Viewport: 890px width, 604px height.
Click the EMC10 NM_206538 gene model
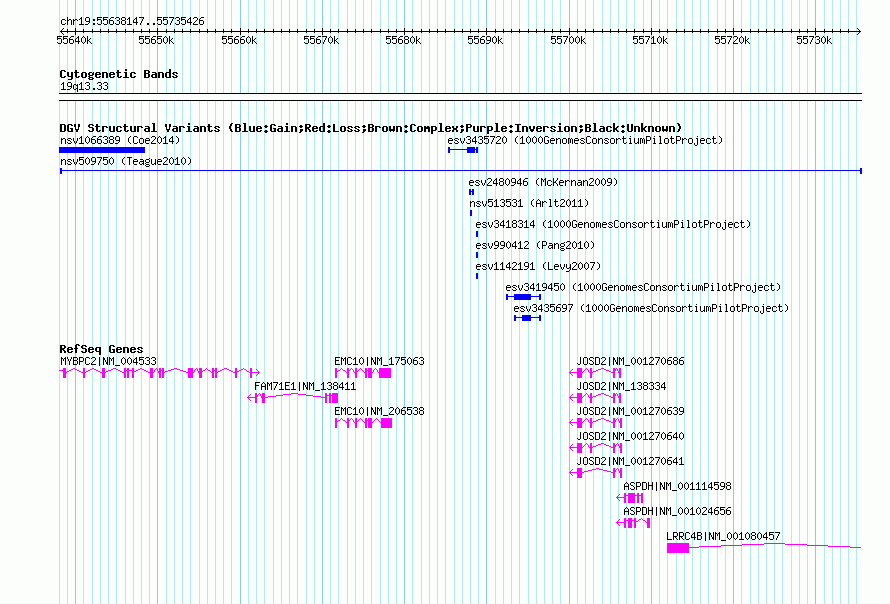(x=363, y=423)
